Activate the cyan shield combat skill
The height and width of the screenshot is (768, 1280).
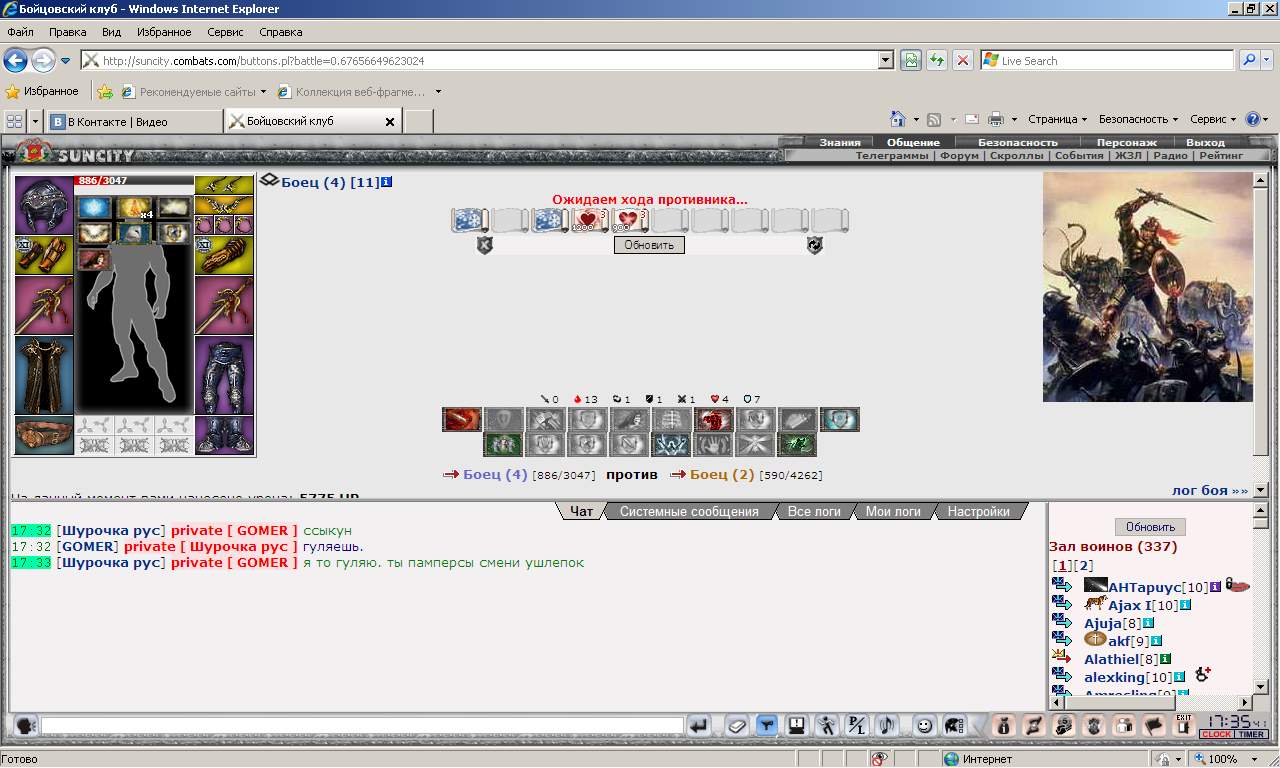(x=840, y=420)
